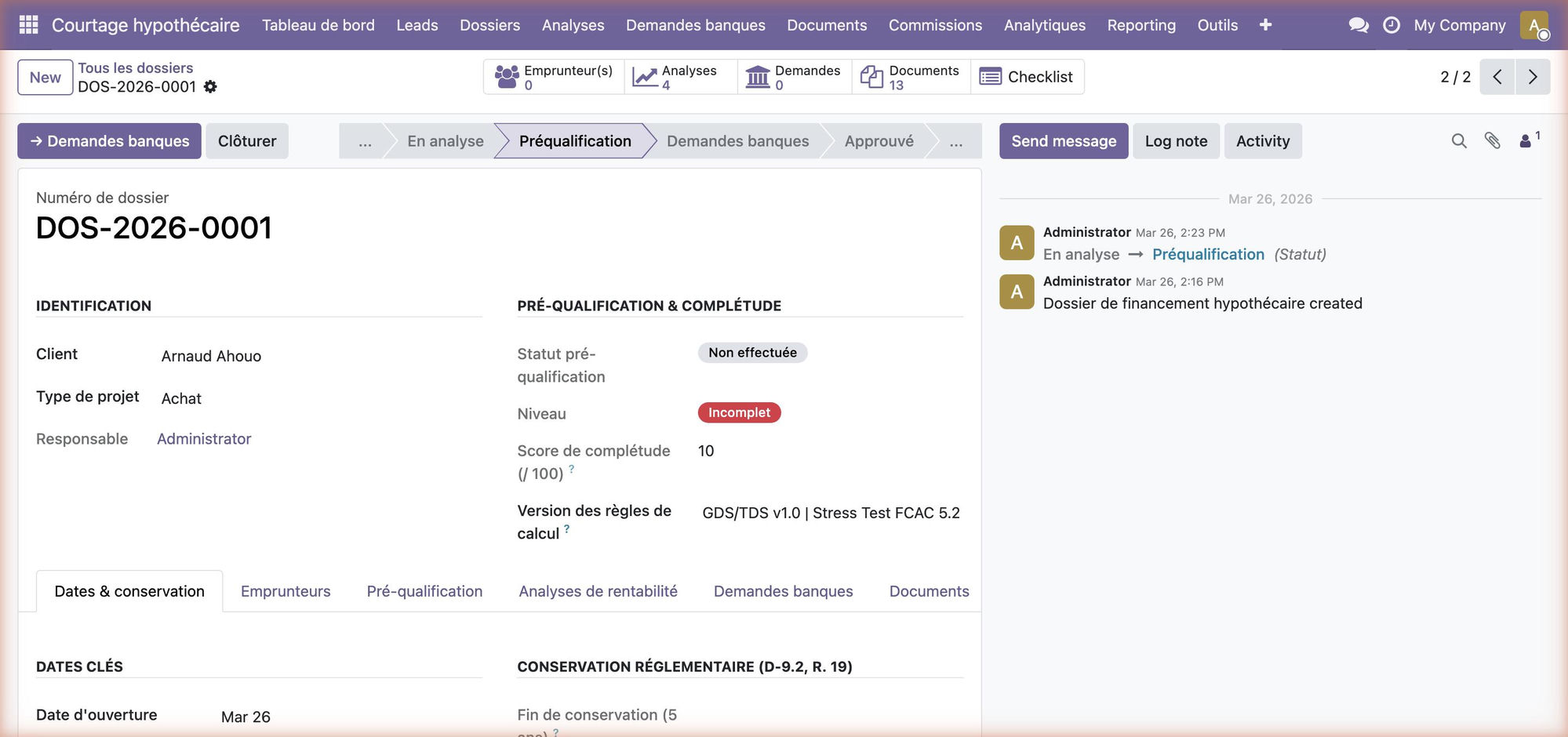
Task: Click the gear icon beside DOS-2026-0001
Action: point(210,87)
